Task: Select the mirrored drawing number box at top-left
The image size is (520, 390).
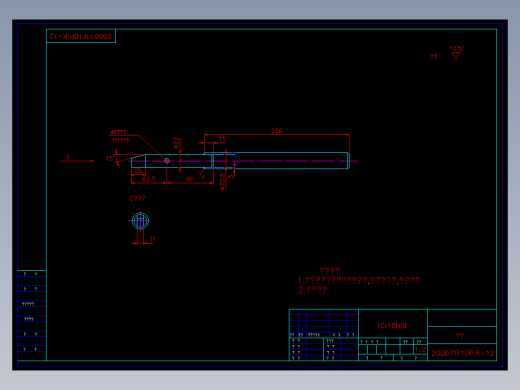Action: [x=81, y=36]
